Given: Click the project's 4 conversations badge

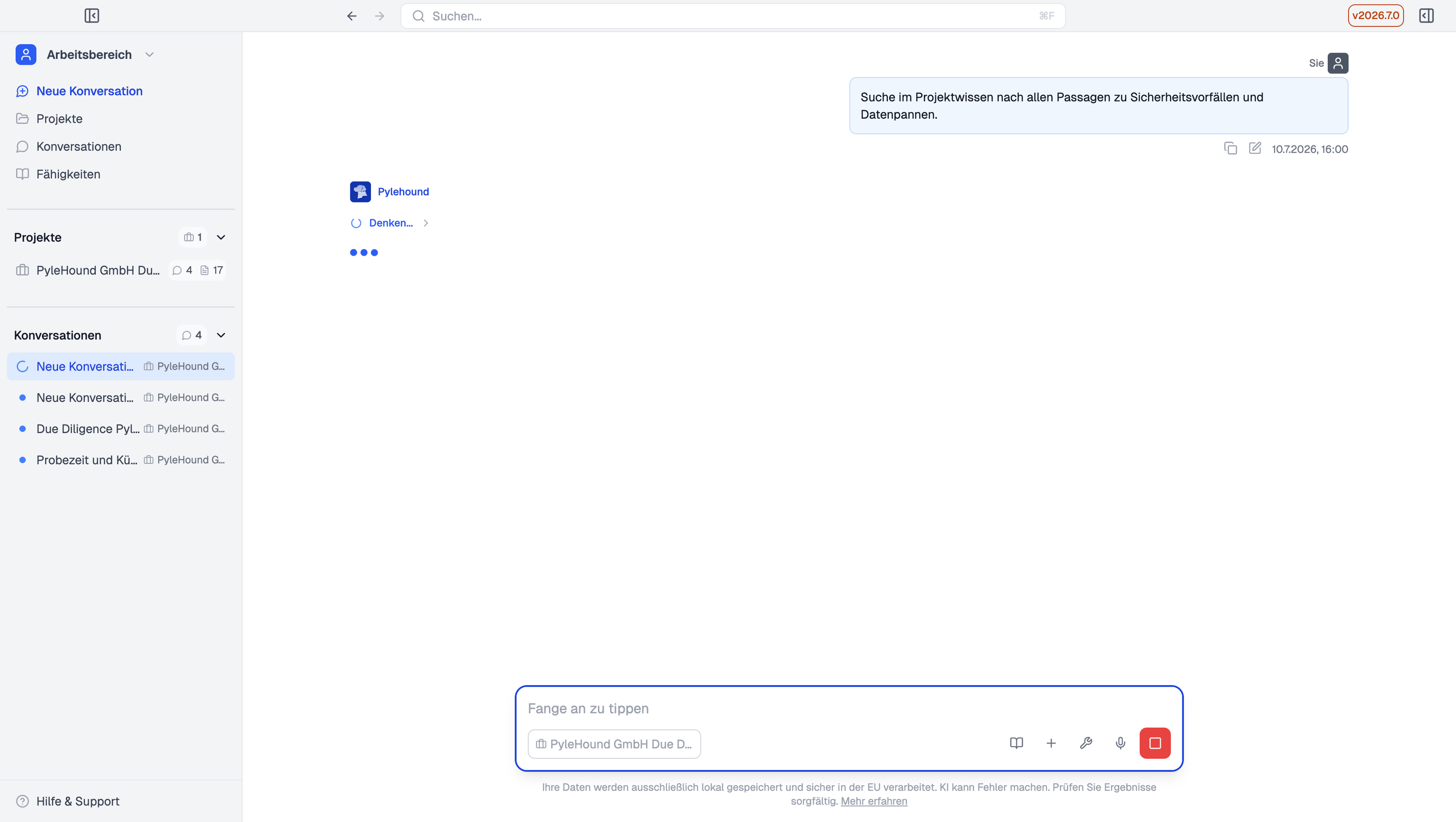Looking at the screenshot, I should pyautogui.click(x=182, y=270).
